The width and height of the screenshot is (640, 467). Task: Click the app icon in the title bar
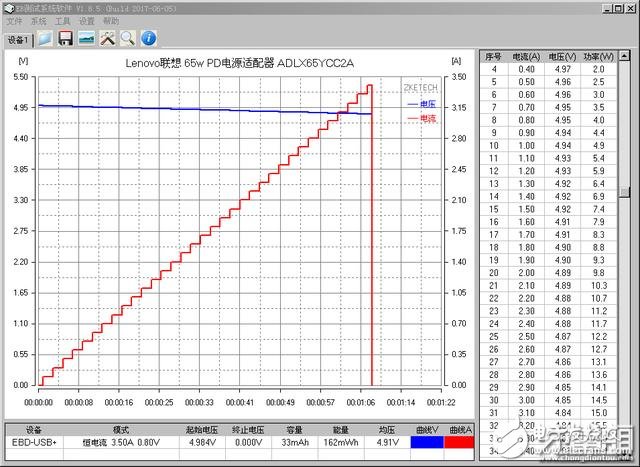[9, 6]
